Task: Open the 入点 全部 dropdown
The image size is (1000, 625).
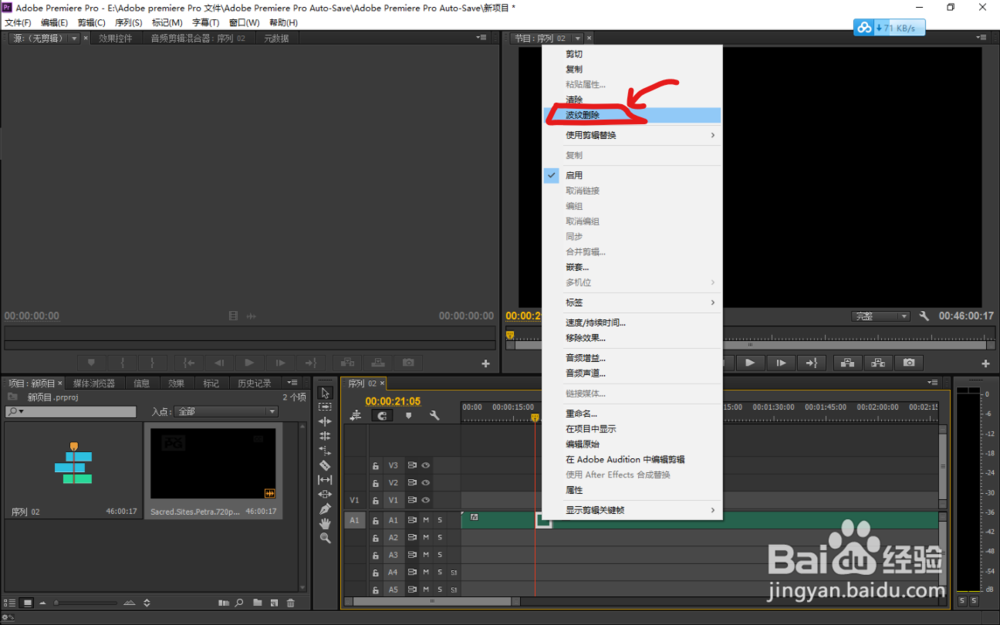Action: (226, 411)
